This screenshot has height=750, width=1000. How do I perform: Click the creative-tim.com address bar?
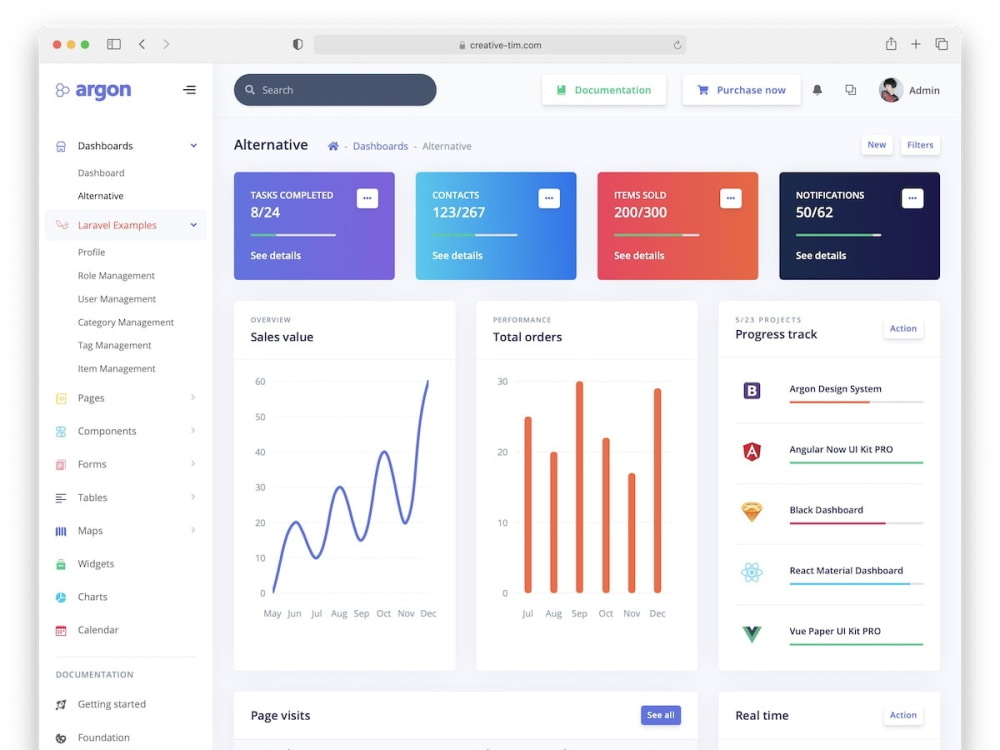[499, 45]
